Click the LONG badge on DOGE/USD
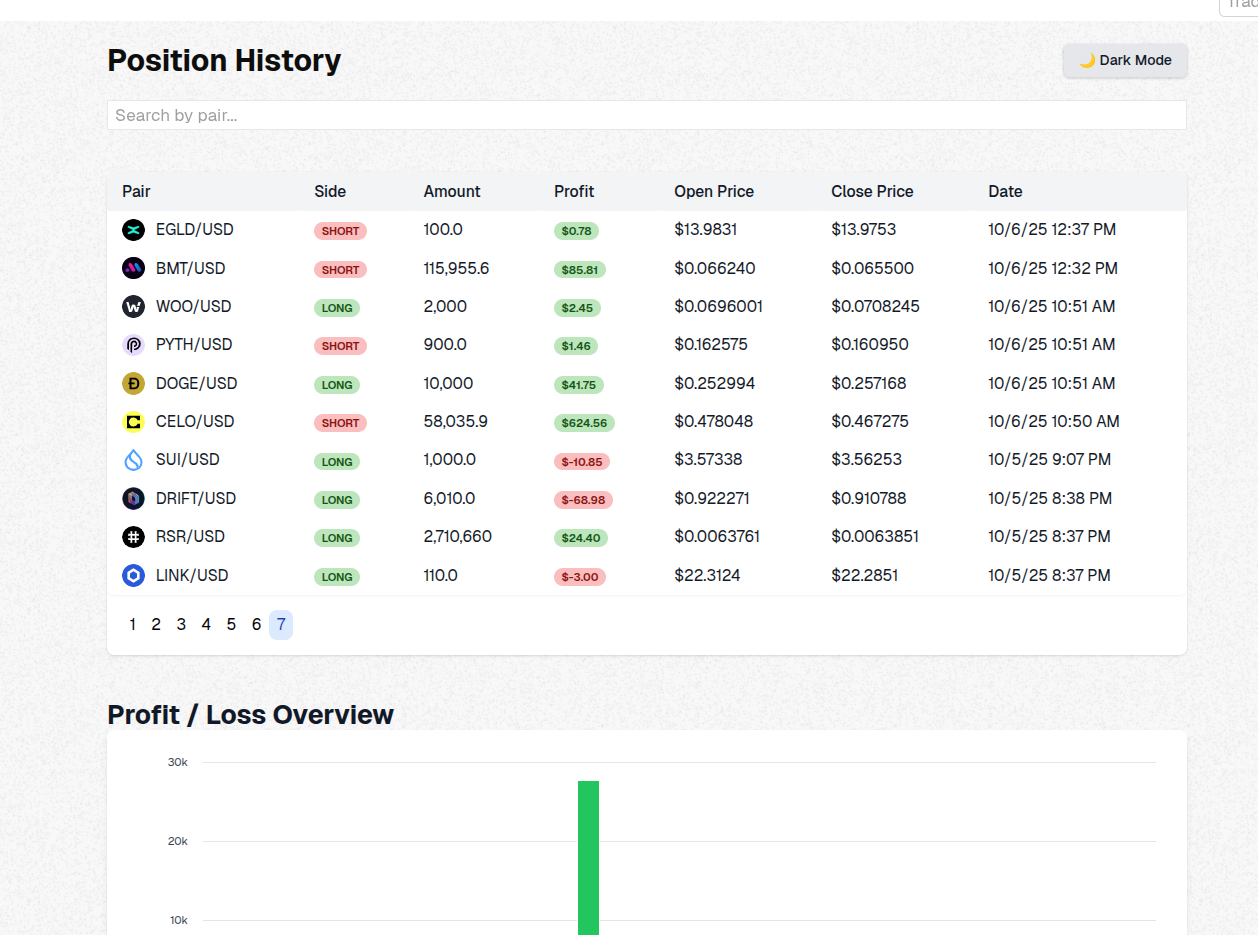This screenshot has height=935, width=1258. pyautogui.click(x=337, y=384)
